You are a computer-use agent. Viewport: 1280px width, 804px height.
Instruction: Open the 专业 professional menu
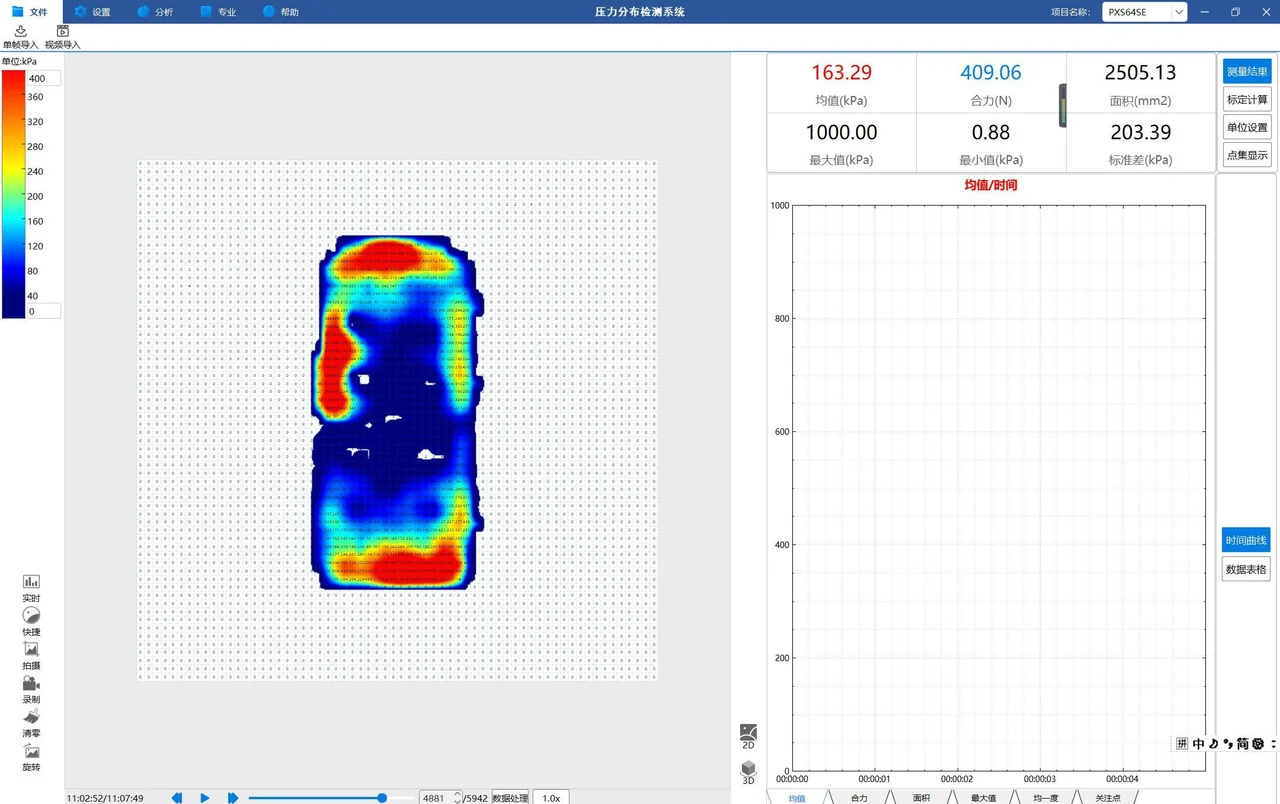click(x=218, y=12)
